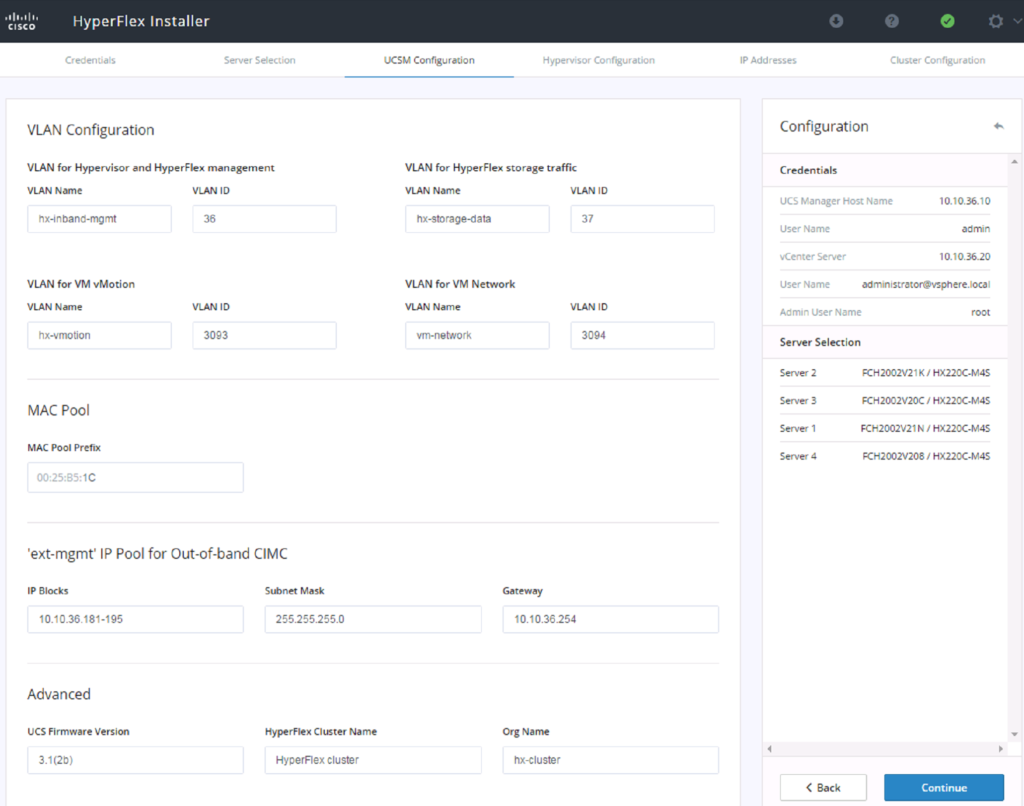Open the help question mark icon

click(891, 21)
